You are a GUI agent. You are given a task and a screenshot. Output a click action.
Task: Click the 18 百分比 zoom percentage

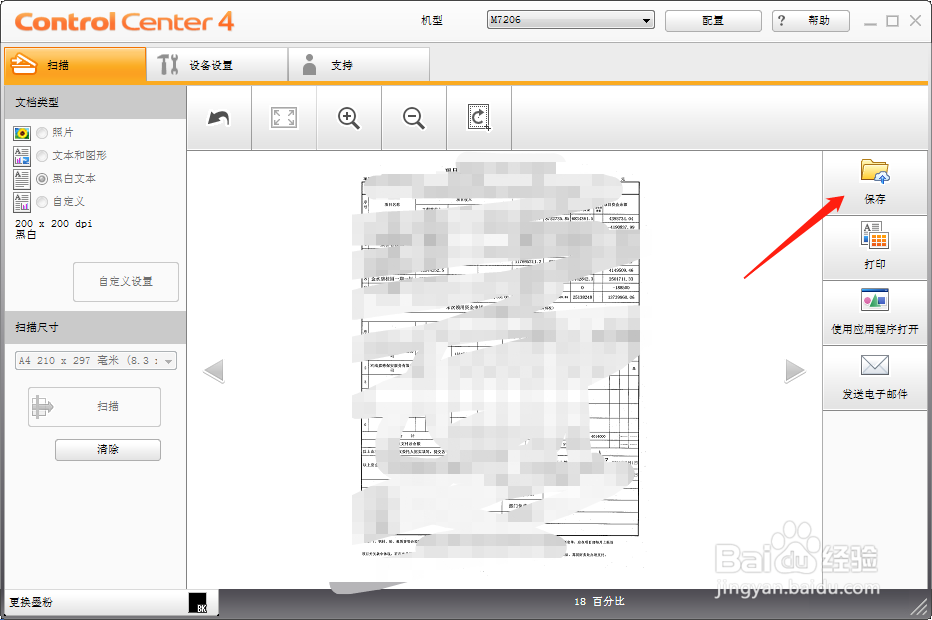coord(599,602)
